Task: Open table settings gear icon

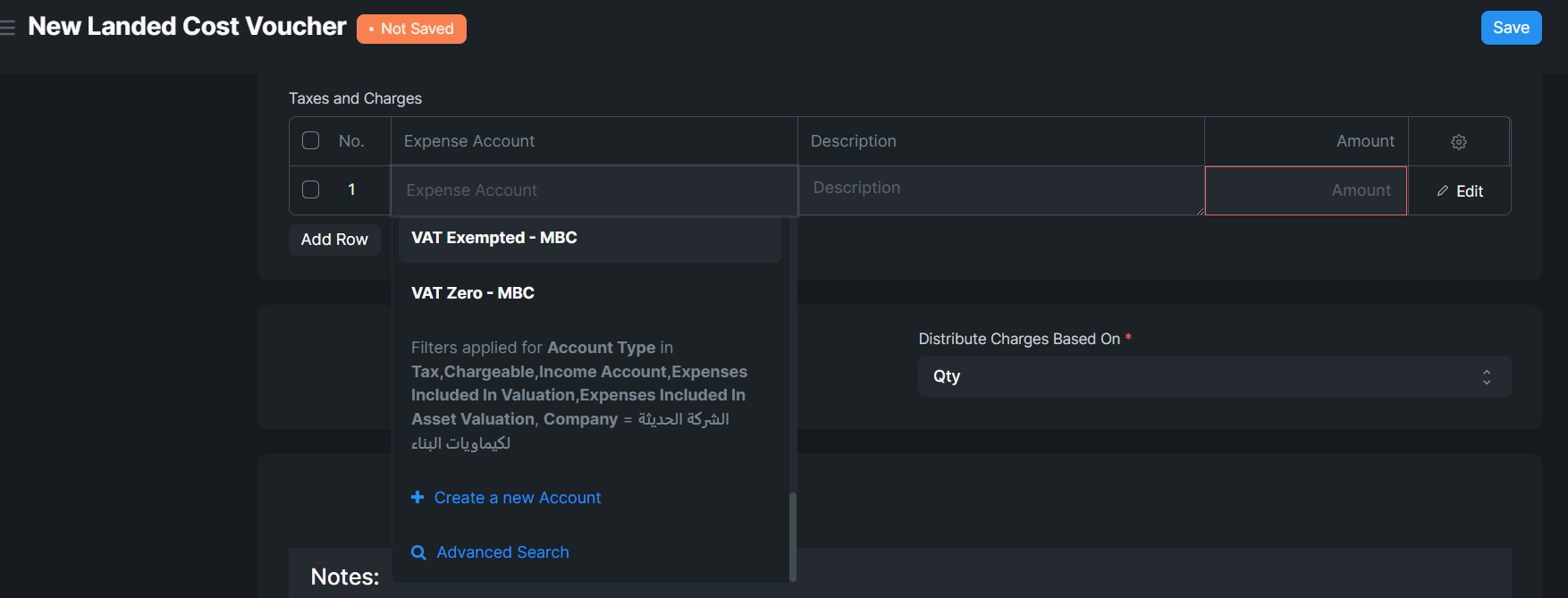Action: coord(1459,142)
